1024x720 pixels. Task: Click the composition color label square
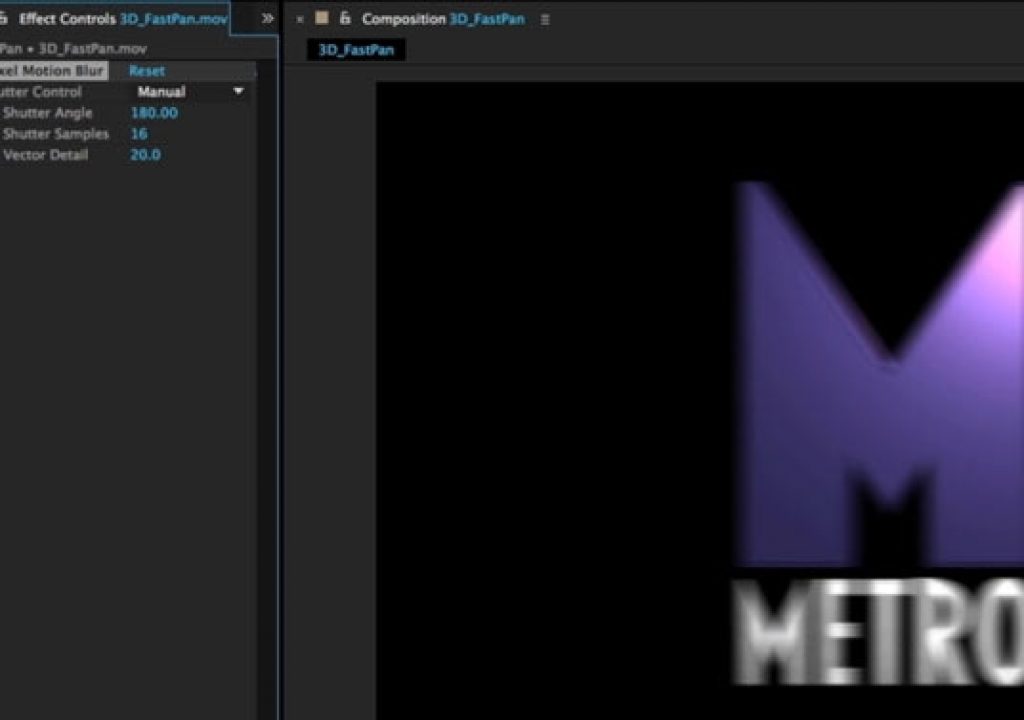[x=321, y=18]
